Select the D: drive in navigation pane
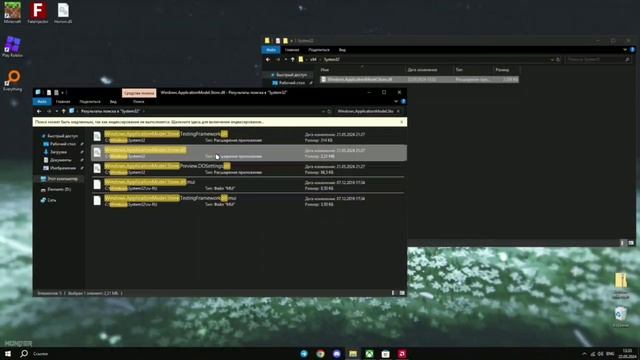Image resolution: width=640 pixels, height=360 pixels. pos(56,189)
